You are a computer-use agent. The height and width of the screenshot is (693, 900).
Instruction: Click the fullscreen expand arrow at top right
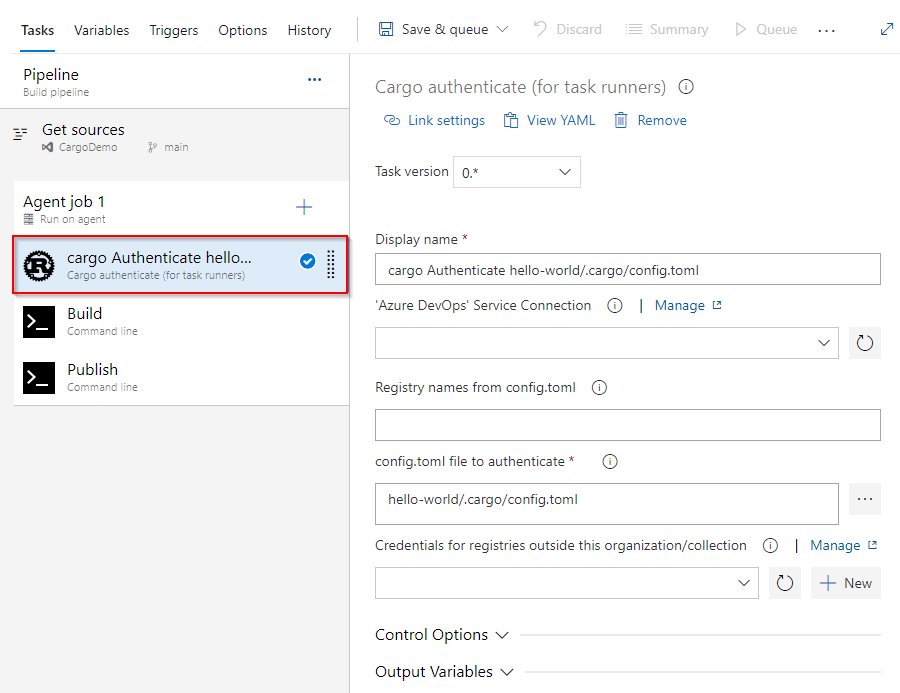[x=886, y=29]
